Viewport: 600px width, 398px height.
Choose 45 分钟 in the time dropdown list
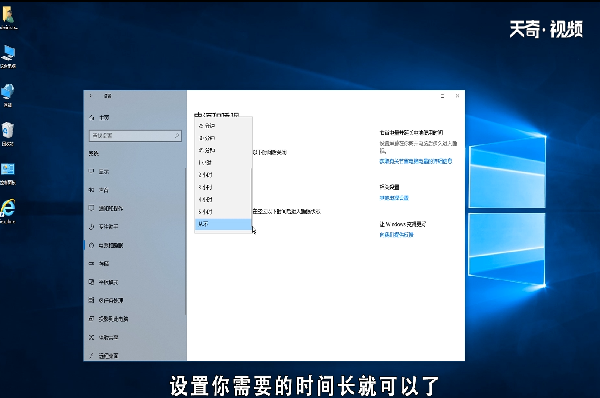tap(223, 150)
